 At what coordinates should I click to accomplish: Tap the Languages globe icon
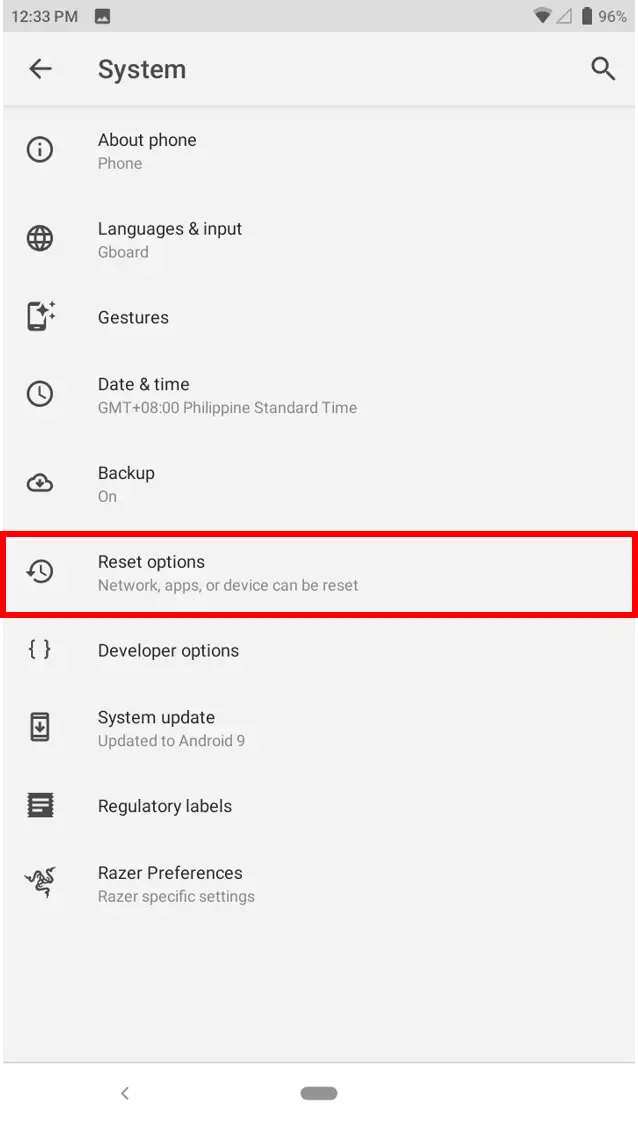(x=40, y=239)
